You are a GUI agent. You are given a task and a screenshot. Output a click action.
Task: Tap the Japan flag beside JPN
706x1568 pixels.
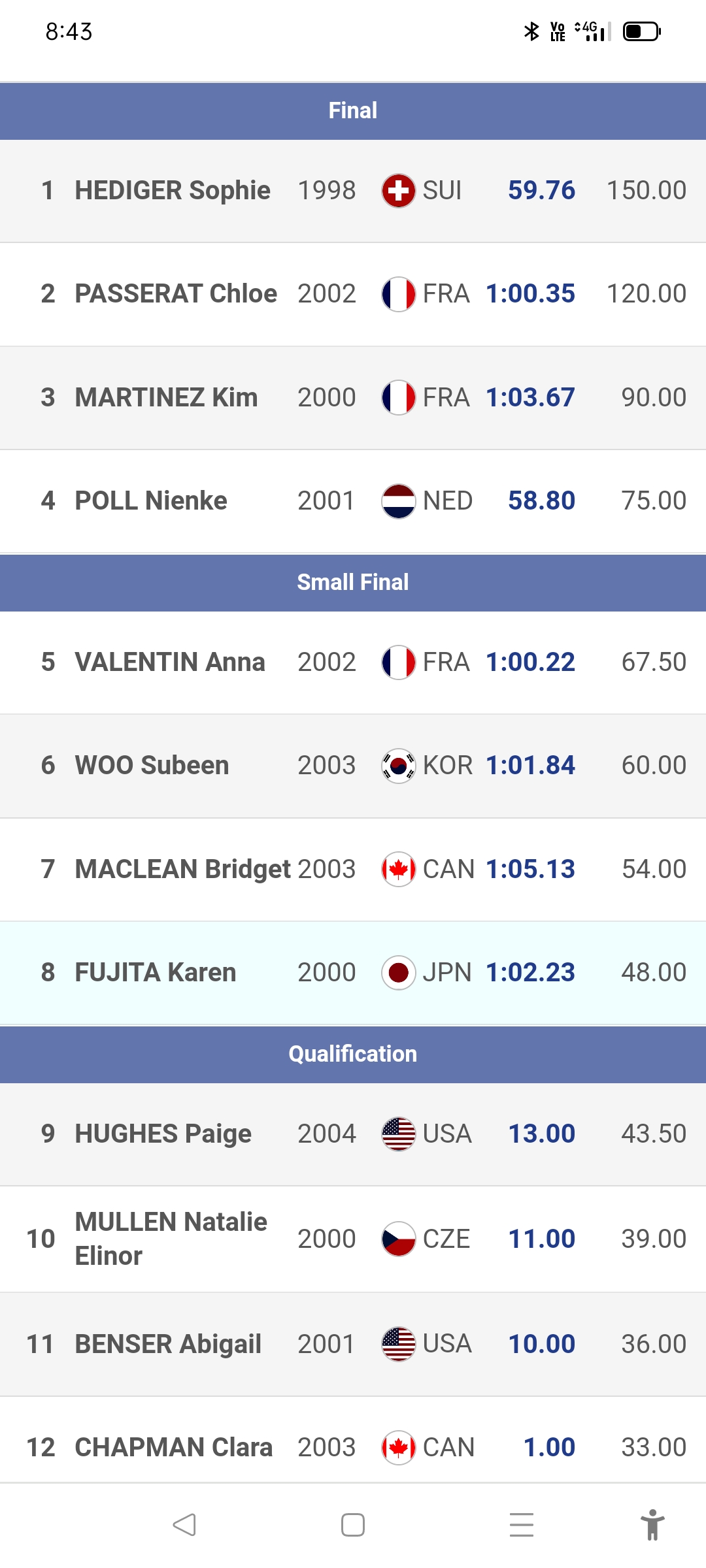coord(398,973)
